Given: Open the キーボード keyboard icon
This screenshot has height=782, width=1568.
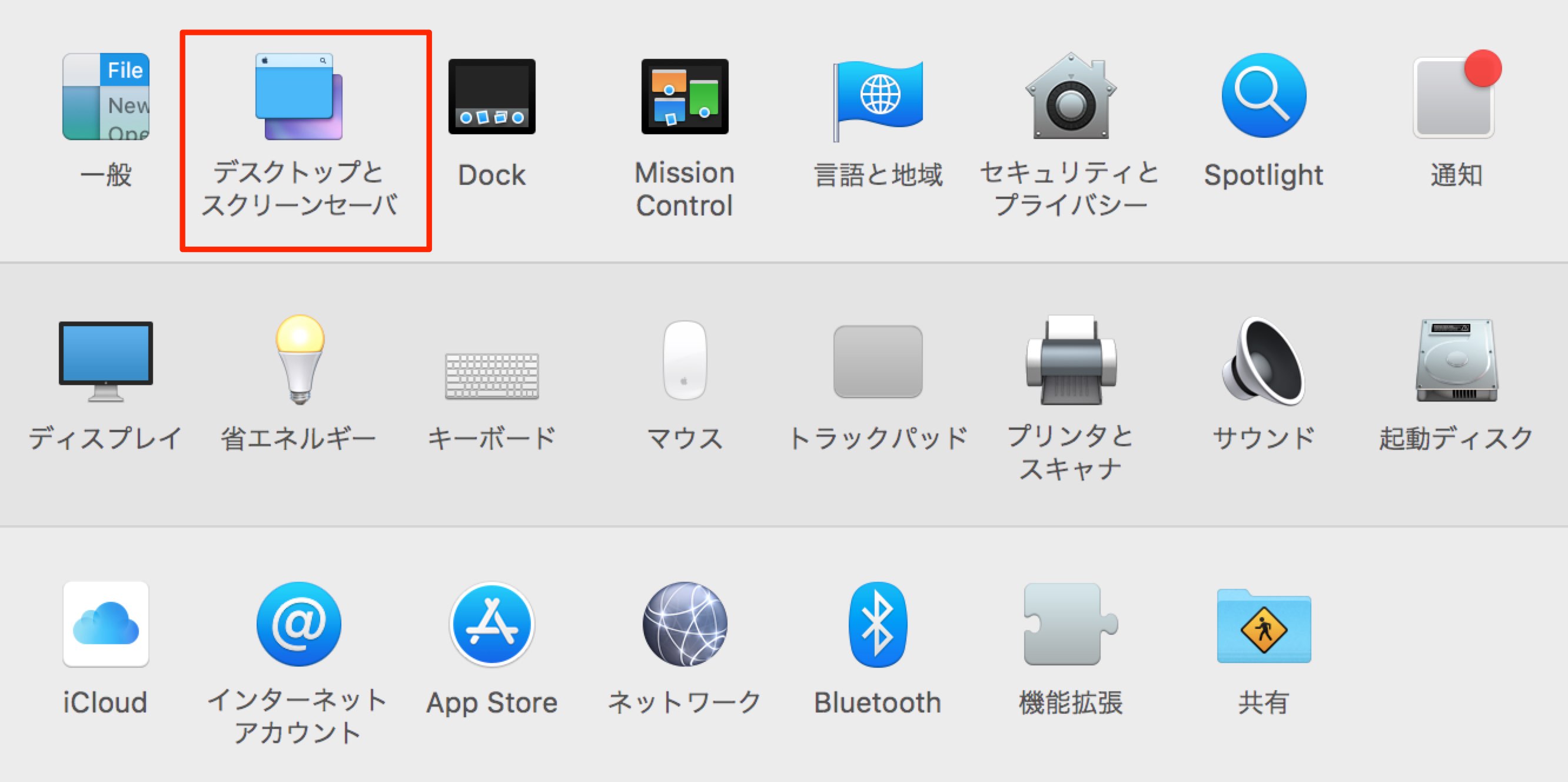Looking at the screenshot, I should 492,376.
